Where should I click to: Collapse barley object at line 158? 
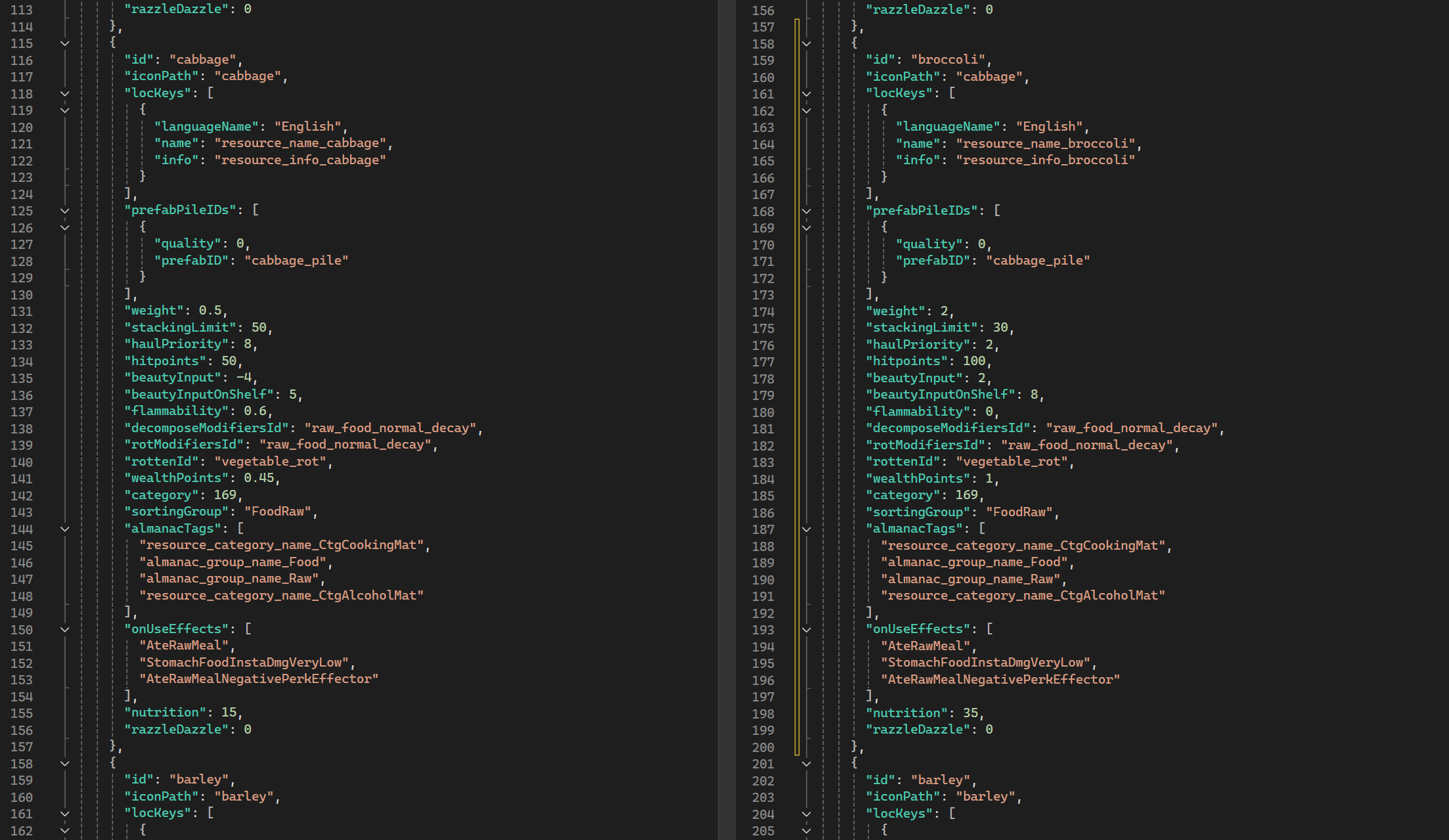coord(64,763)
